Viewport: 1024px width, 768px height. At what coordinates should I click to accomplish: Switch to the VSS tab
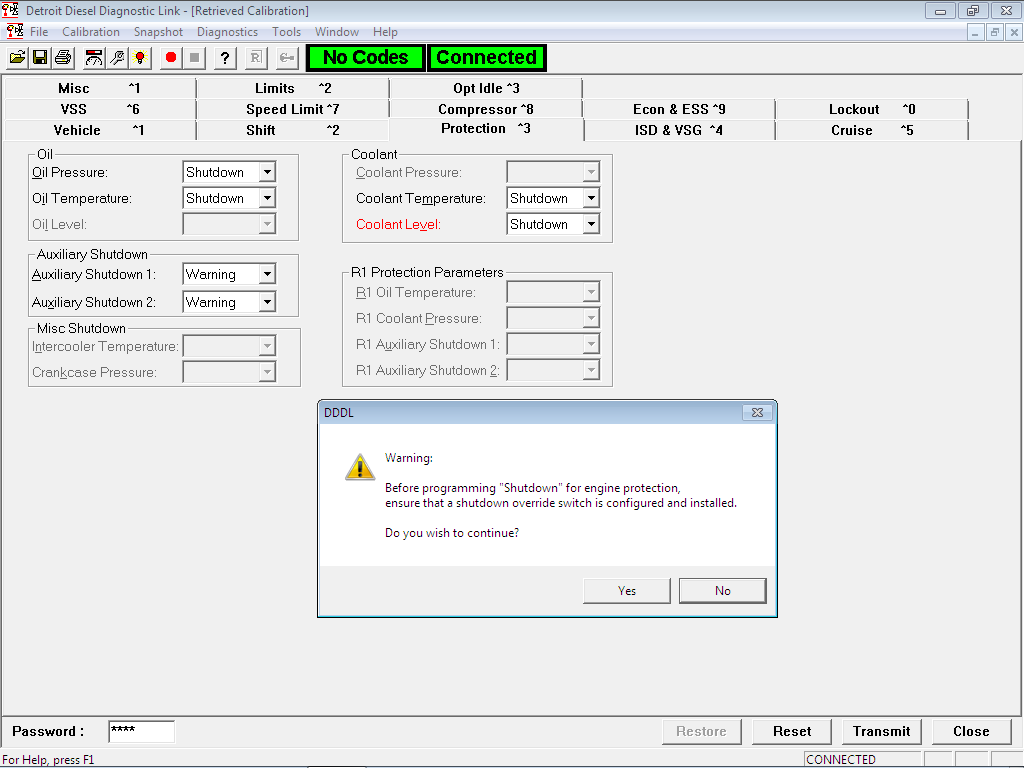[100, 109]
